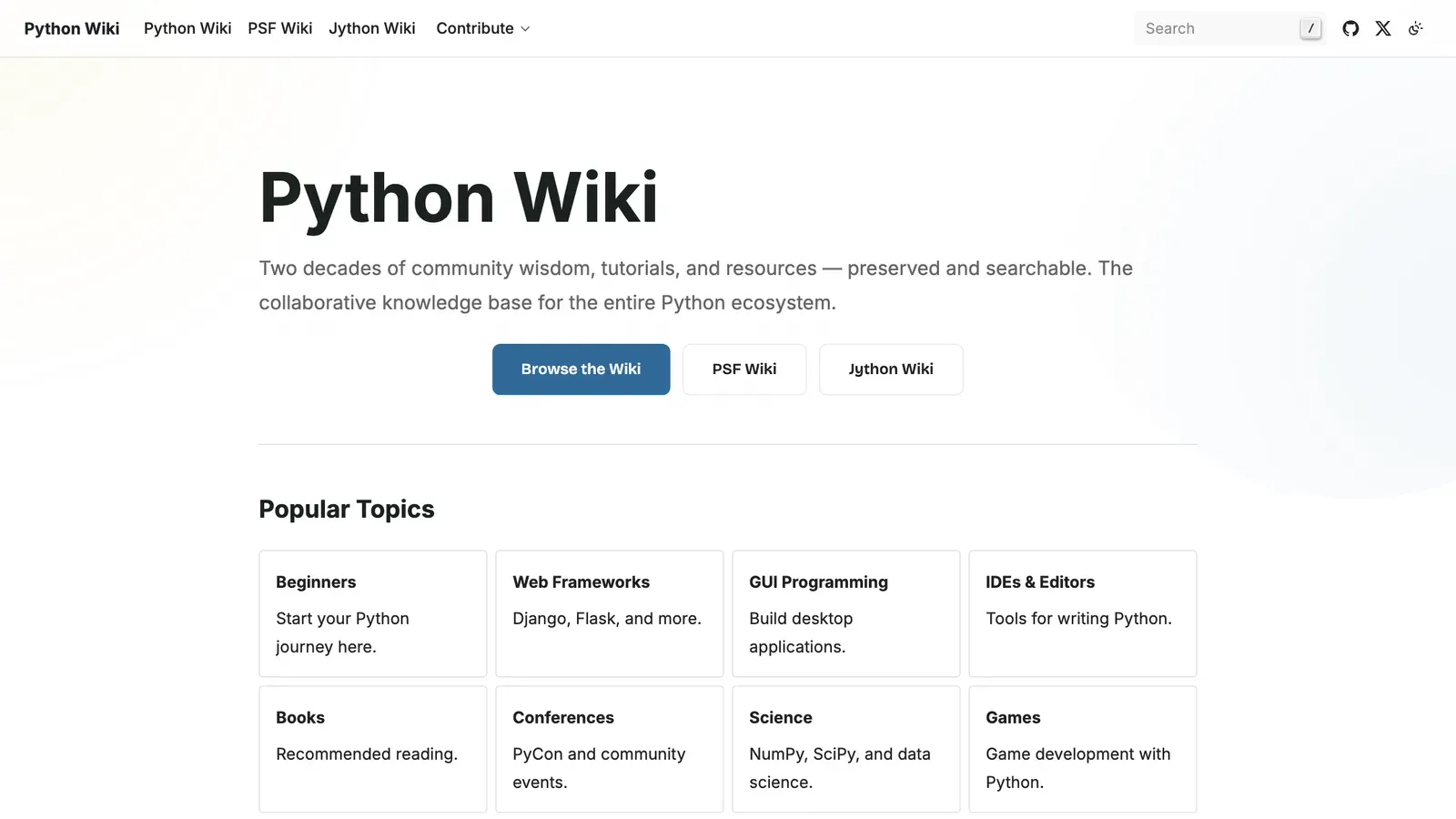1456x819 pixels.
Task: Click the PSF Wiki hero button
Action: pyautogui.click(x=744, y=369)
